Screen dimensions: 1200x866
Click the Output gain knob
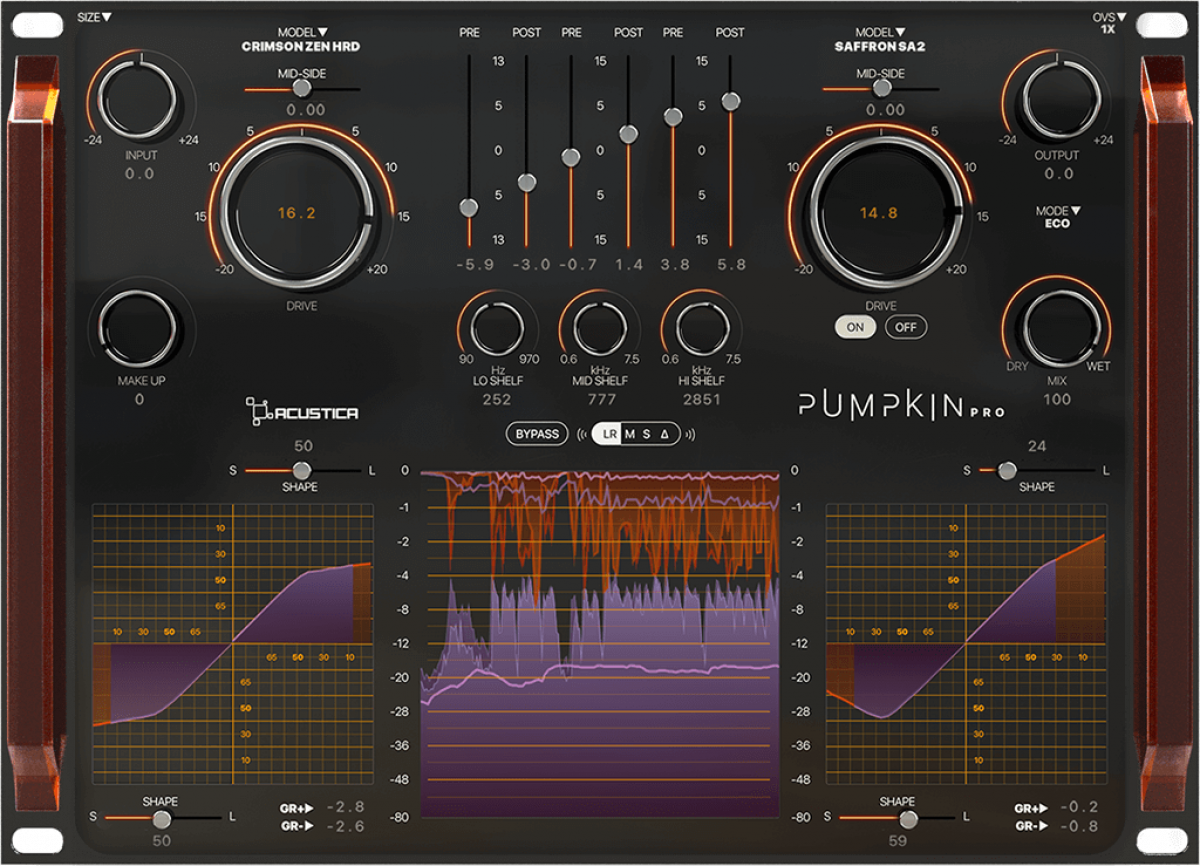[1057, 99]
